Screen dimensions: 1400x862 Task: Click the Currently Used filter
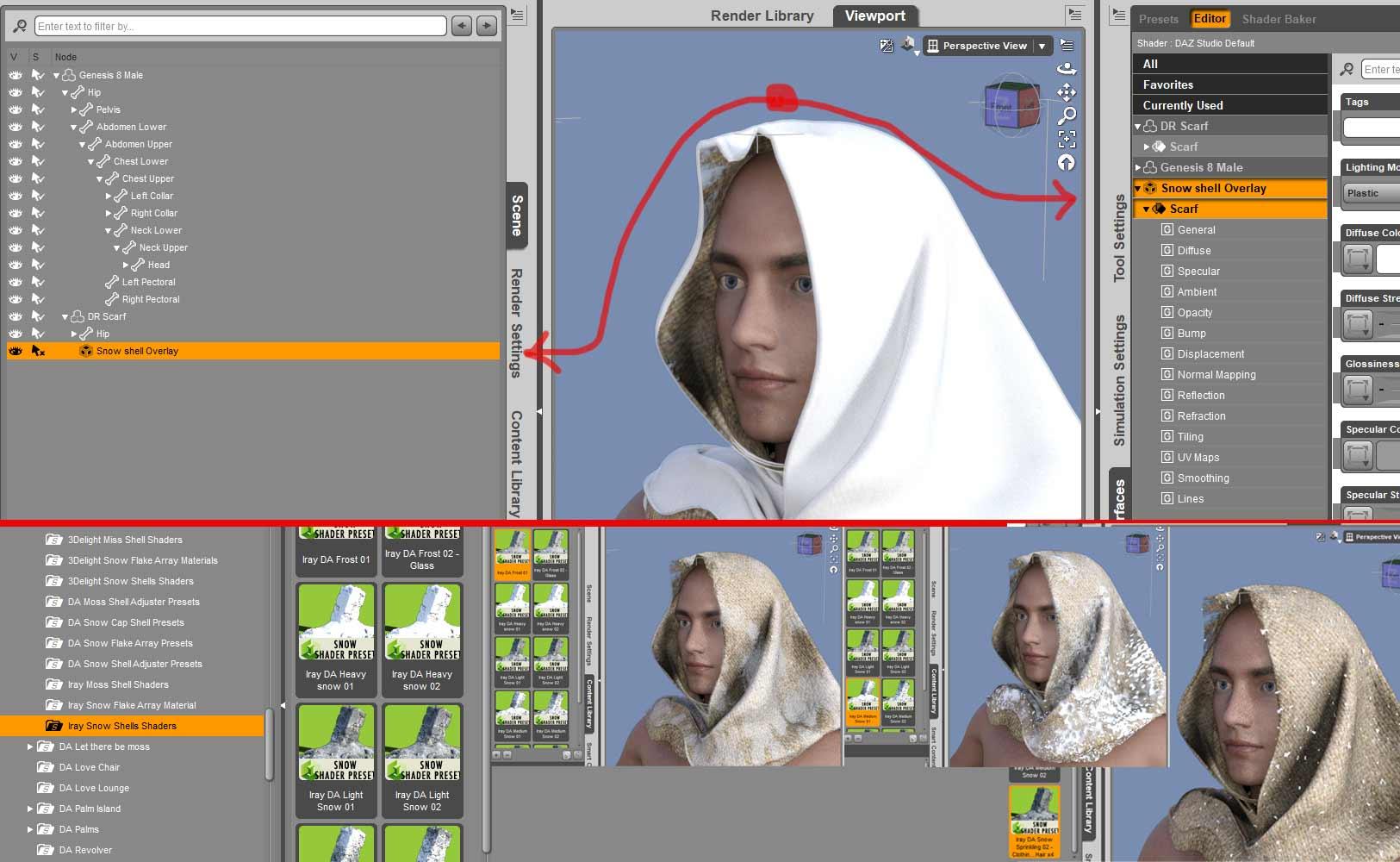(1229, 105)
